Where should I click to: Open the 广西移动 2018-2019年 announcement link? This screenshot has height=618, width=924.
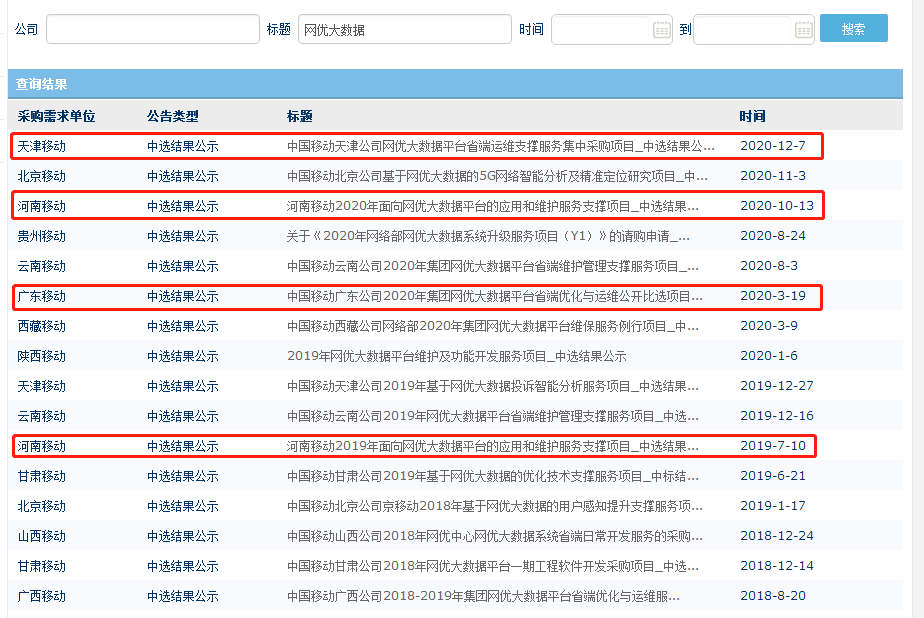[x=483, y=596]
